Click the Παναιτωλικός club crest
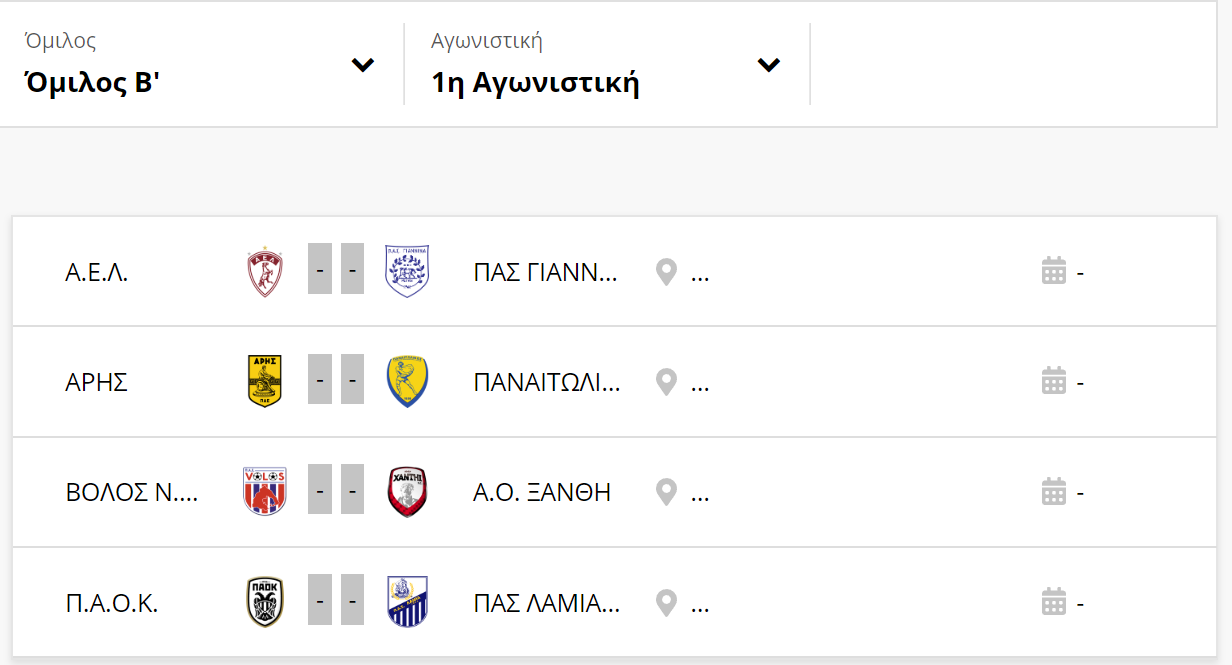The image size is (1232, 665). (x=407, y=382)
